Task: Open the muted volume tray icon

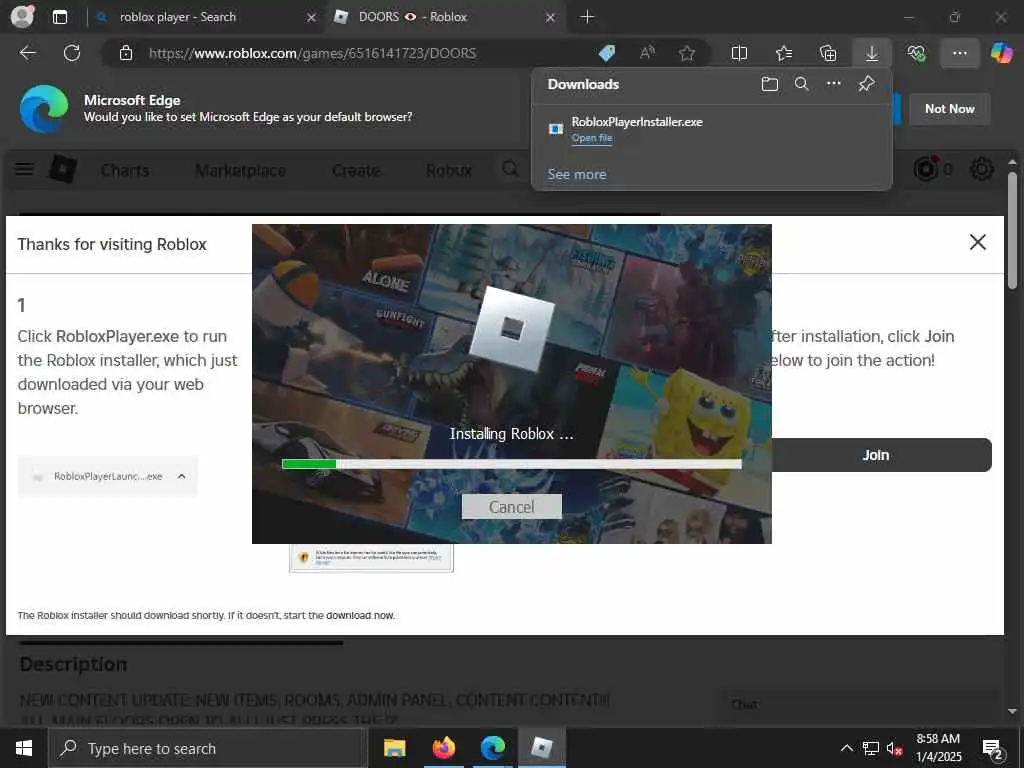Action: tap(894, 748)
